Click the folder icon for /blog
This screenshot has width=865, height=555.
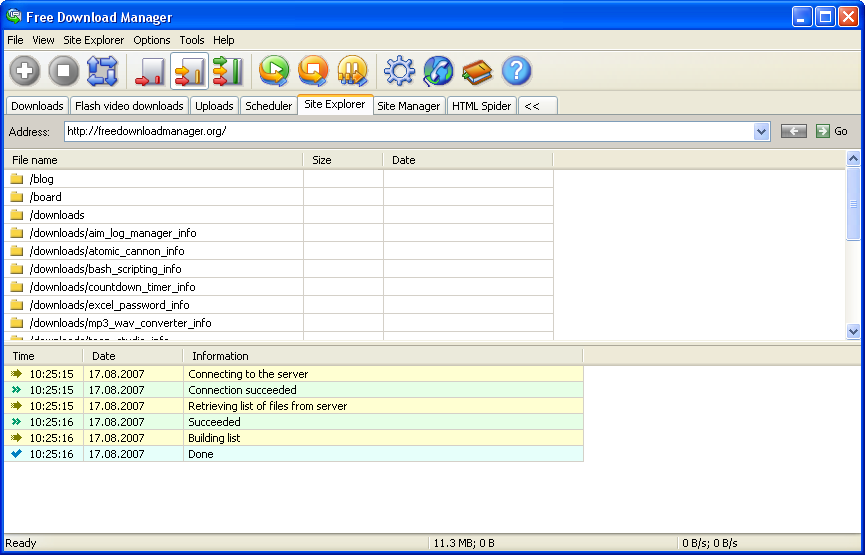[x=17, y=179]
